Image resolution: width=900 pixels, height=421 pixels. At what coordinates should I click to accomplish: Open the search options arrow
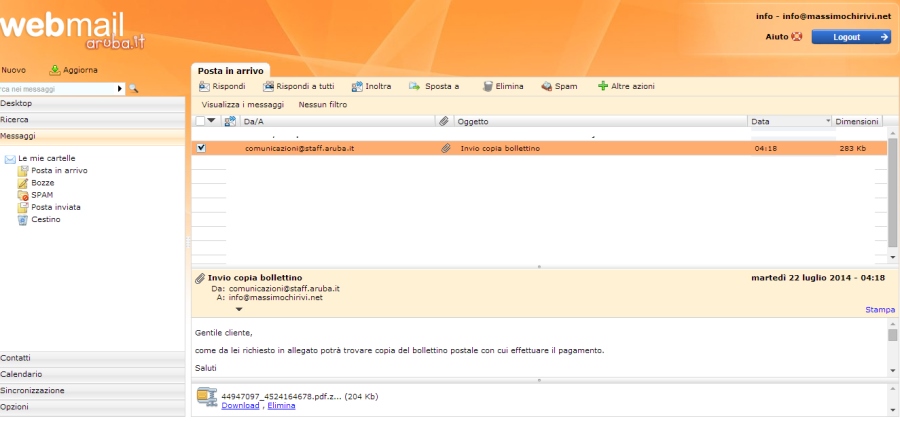click(x=120, y=89)
